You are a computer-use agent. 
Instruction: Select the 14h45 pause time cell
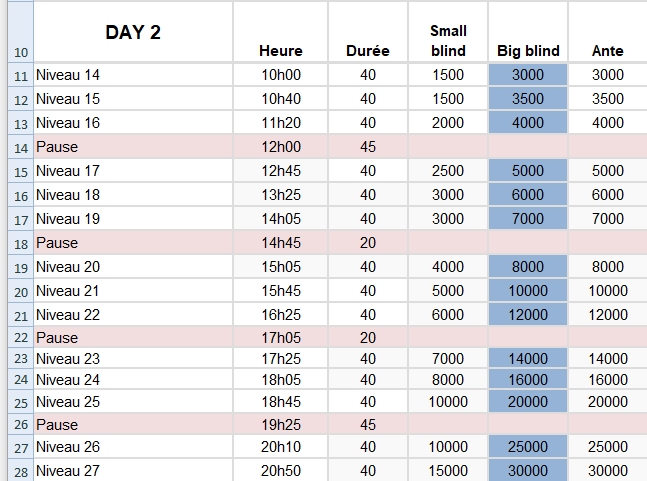(280, 243)
